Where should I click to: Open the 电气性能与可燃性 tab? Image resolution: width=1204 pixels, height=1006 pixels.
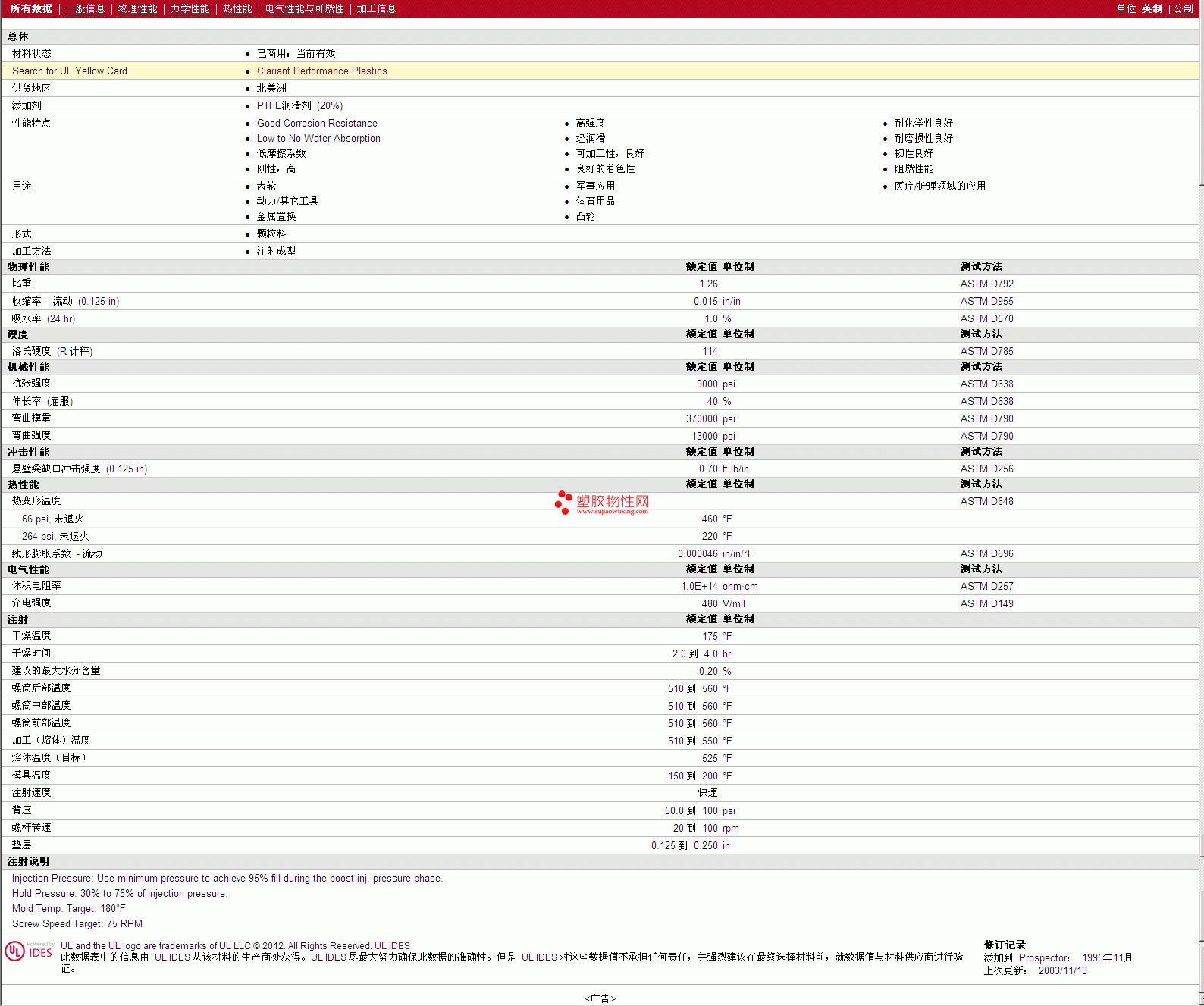304,9
